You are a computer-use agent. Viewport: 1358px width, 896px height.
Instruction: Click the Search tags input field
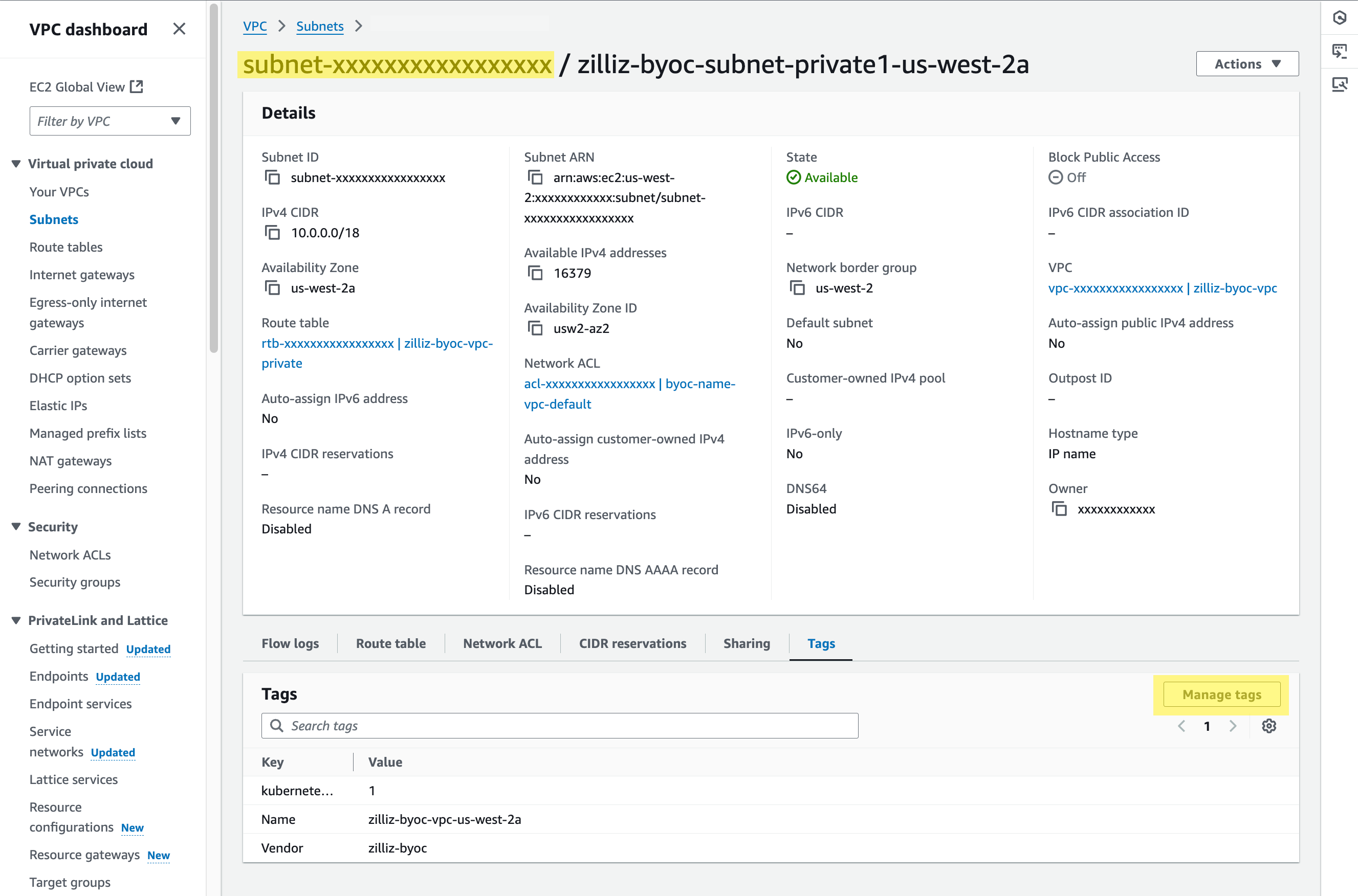(x=560, y=726)
